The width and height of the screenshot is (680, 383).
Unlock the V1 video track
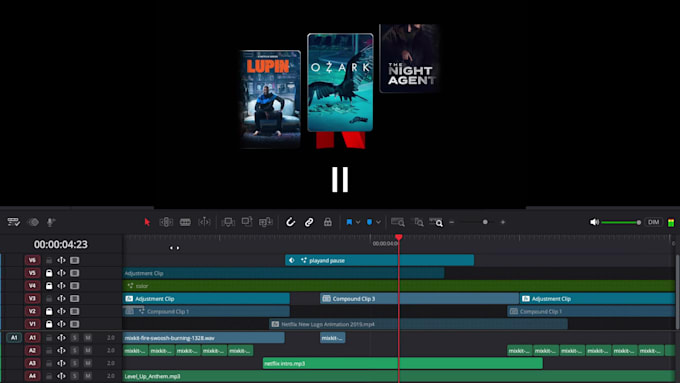(49, 324)
